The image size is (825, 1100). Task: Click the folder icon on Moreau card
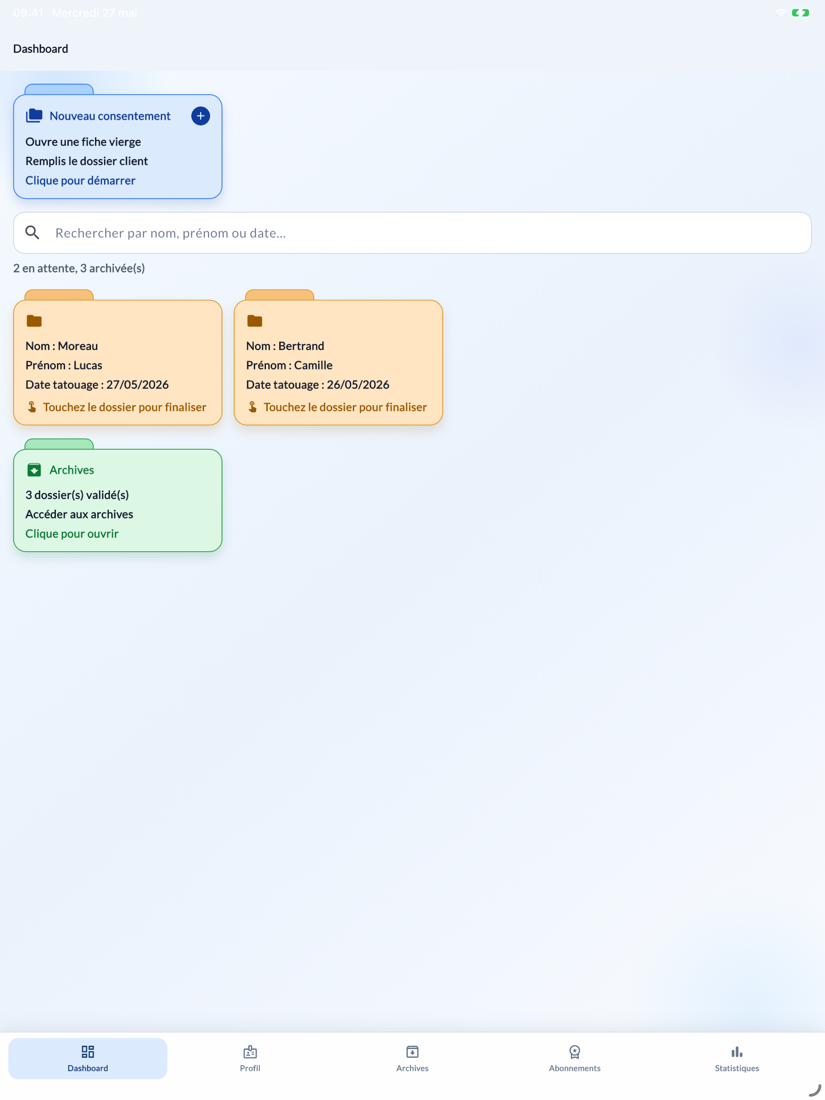click(34, 321)
